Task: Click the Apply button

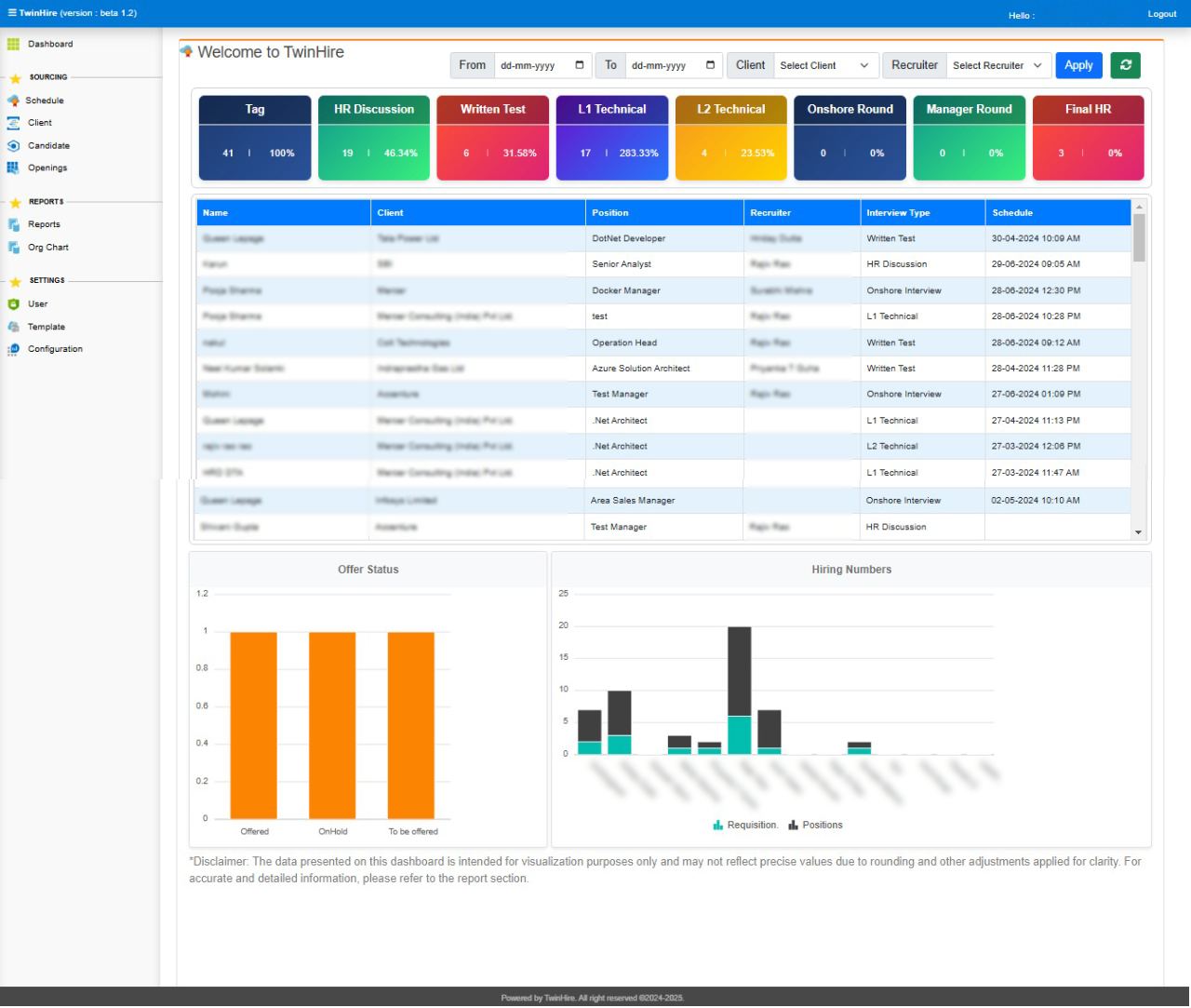Action: [x=1077, y=65]
